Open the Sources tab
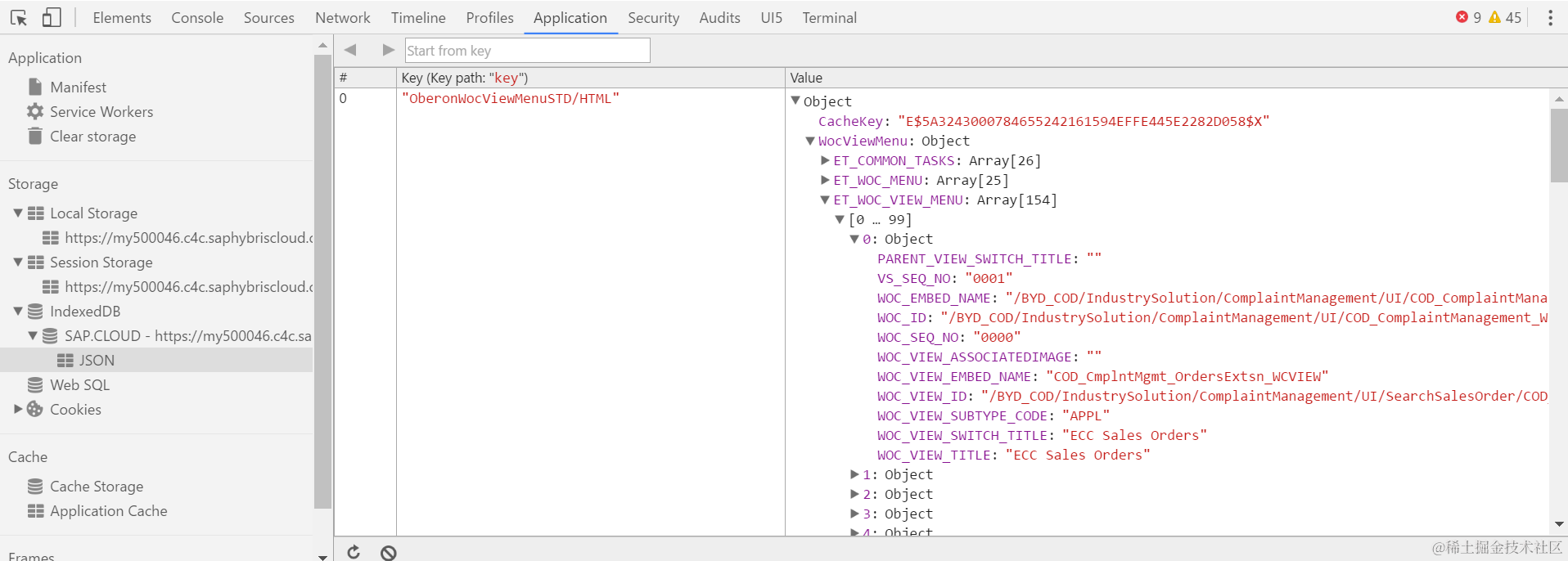 (269, 17)
